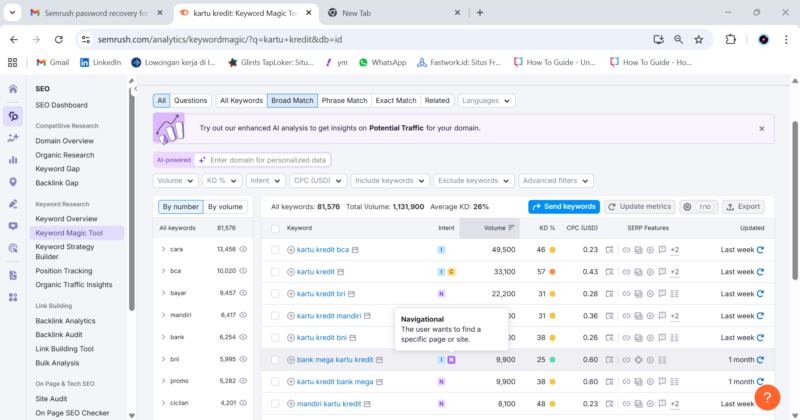Screen dimensions: 800x420
Task: Add kartu kredit bca to keyword list
Action: coord(291,250)
